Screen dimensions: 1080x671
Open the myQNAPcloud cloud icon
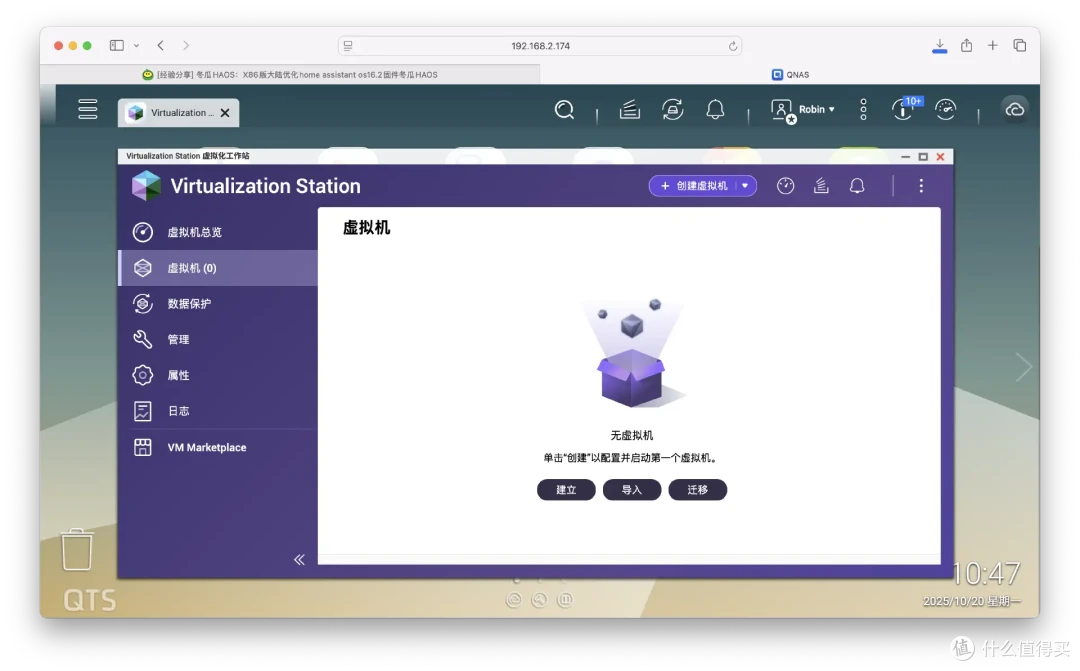click(x=1015, y=110)
